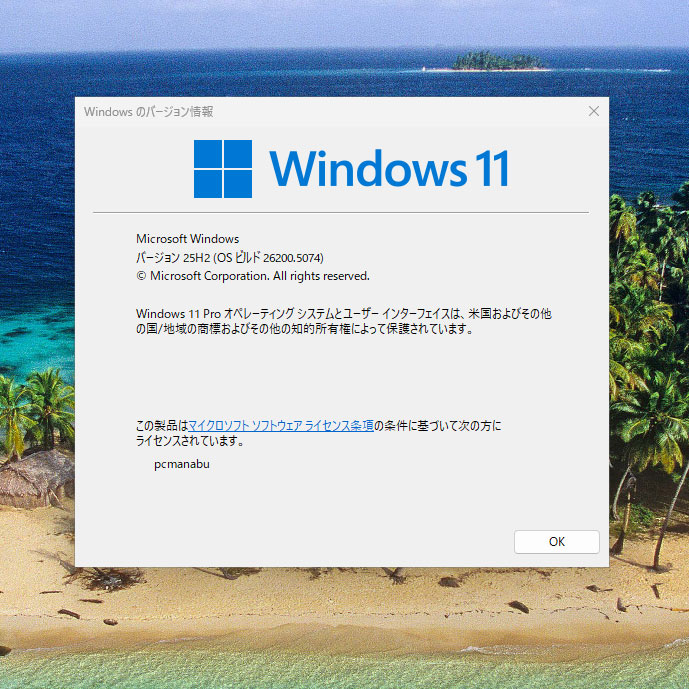Click the version text 'バージョン 25H2 (OS ビルド 26200.5074)'
Screen dimensions: 689x689
pos(230,257)
